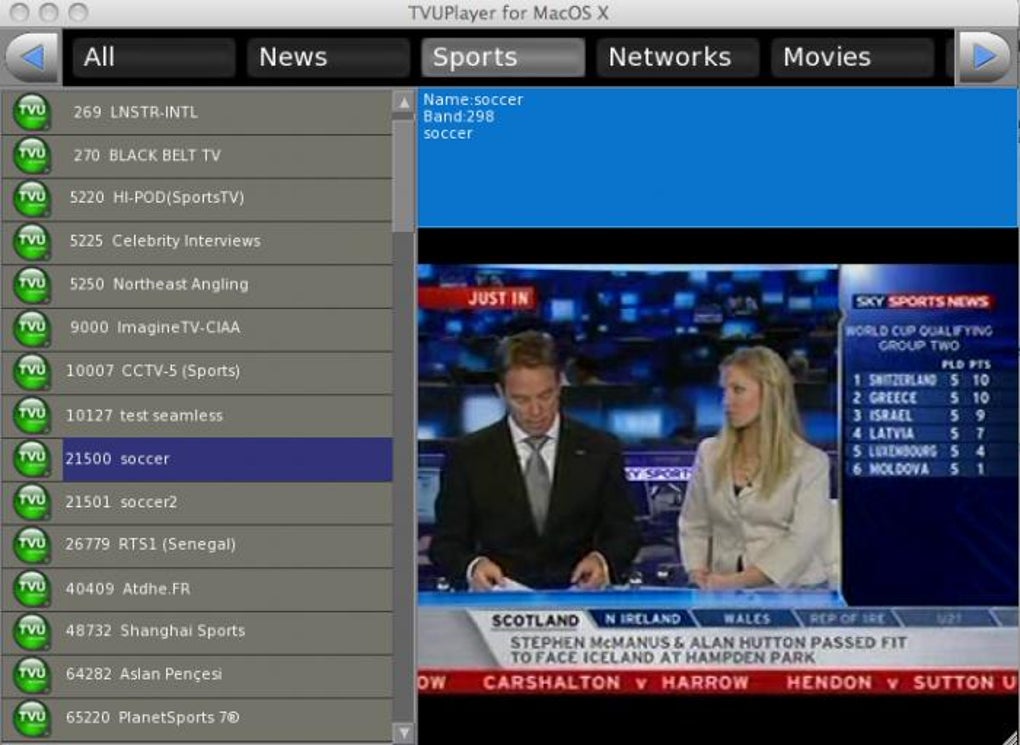Select highlighted channel 21500 soccer
This screenshot has width=1020, height=745.
(x=197, y=459)
